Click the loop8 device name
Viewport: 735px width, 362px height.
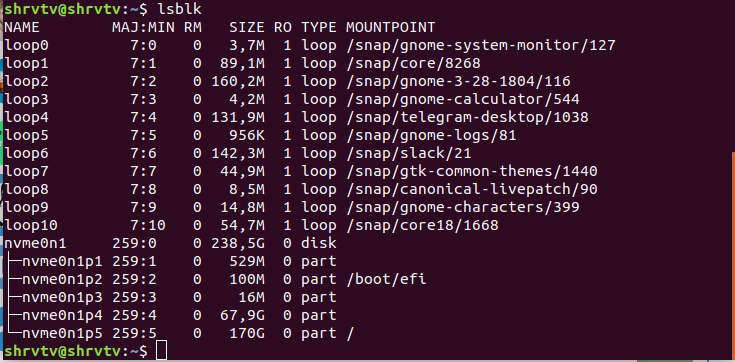pos(26,189)
